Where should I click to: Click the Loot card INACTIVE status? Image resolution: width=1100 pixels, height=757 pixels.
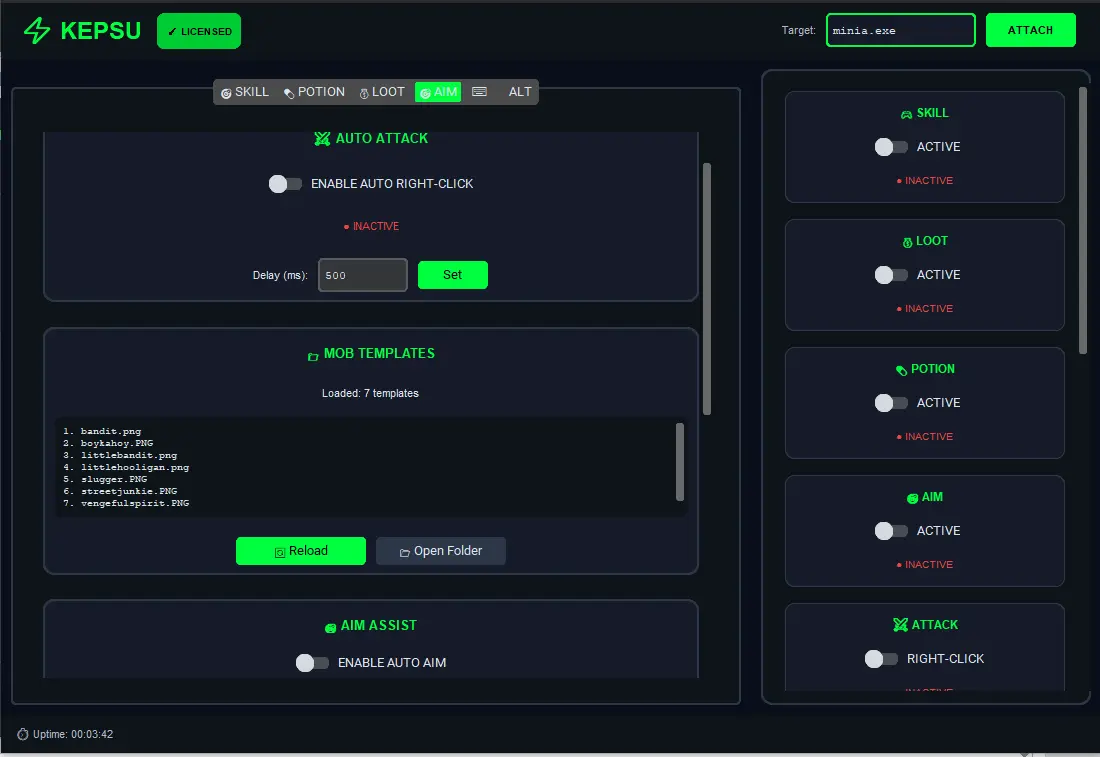pyautogui.click(x=925, y=309)
